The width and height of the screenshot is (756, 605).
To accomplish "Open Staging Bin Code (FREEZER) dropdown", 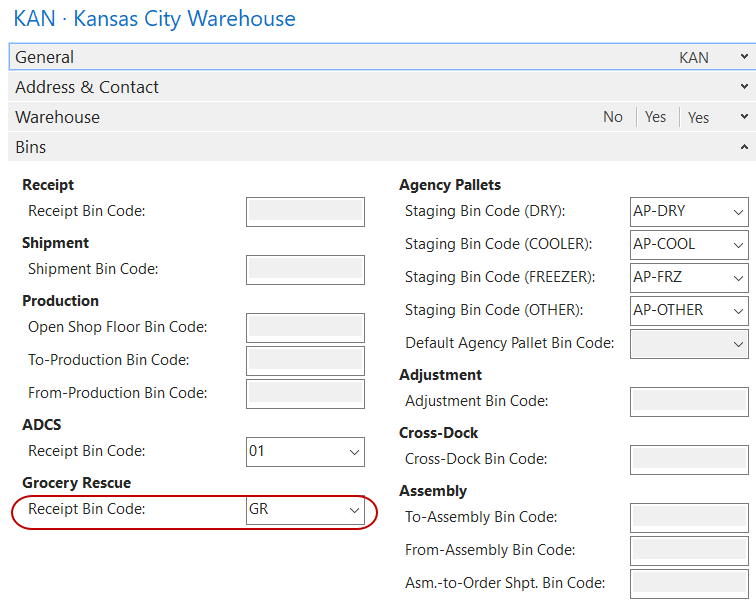I will (738, 278).
